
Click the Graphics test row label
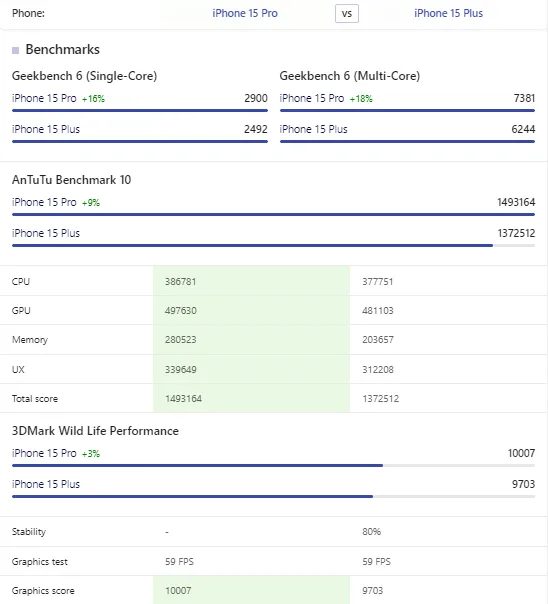(x=40, y=562)
